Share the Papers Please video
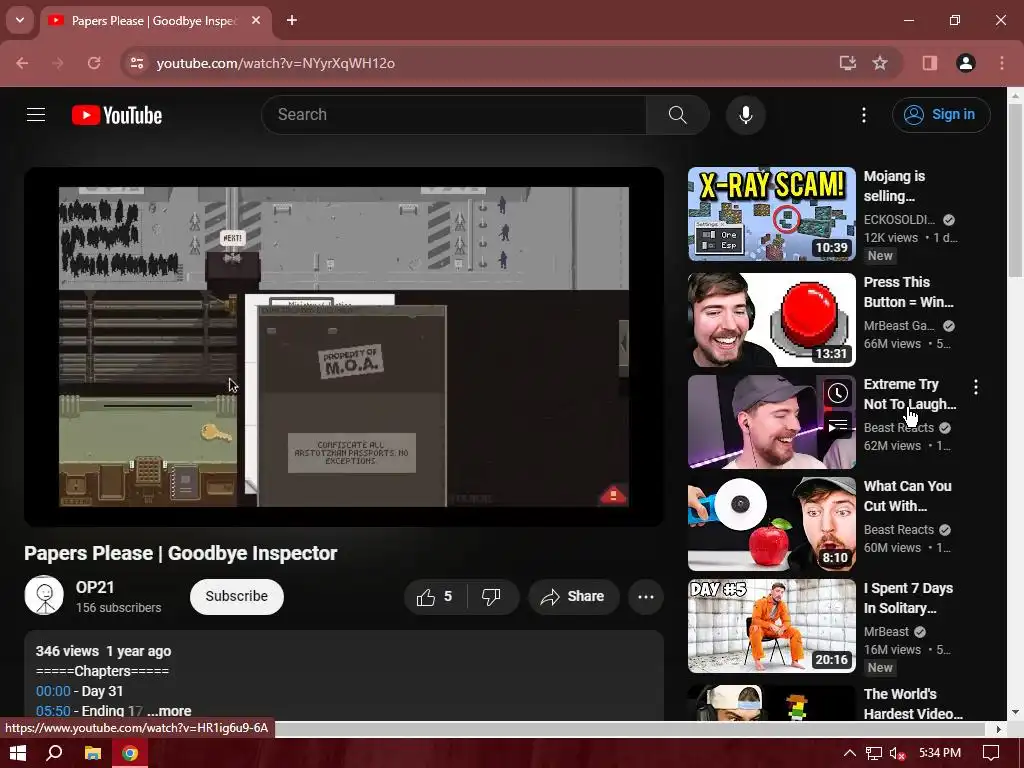The width and height of the screenshot is (1024, 768). click(x=573, y=596)
